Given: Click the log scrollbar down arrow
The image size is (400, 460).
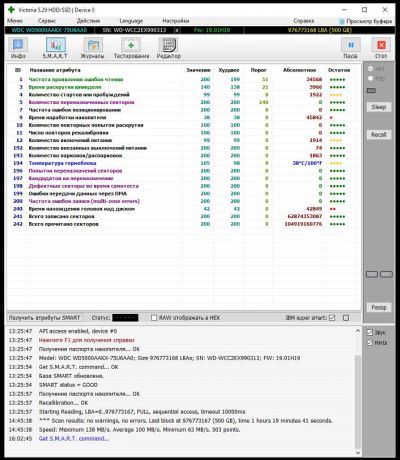Looking at the screenshot, I should point(358,452).
